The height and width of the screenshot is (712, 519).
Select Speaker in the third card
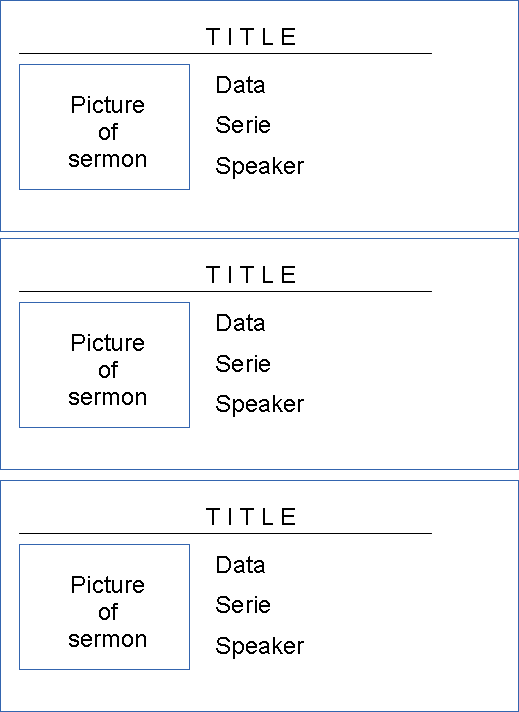tap(260, 646)
